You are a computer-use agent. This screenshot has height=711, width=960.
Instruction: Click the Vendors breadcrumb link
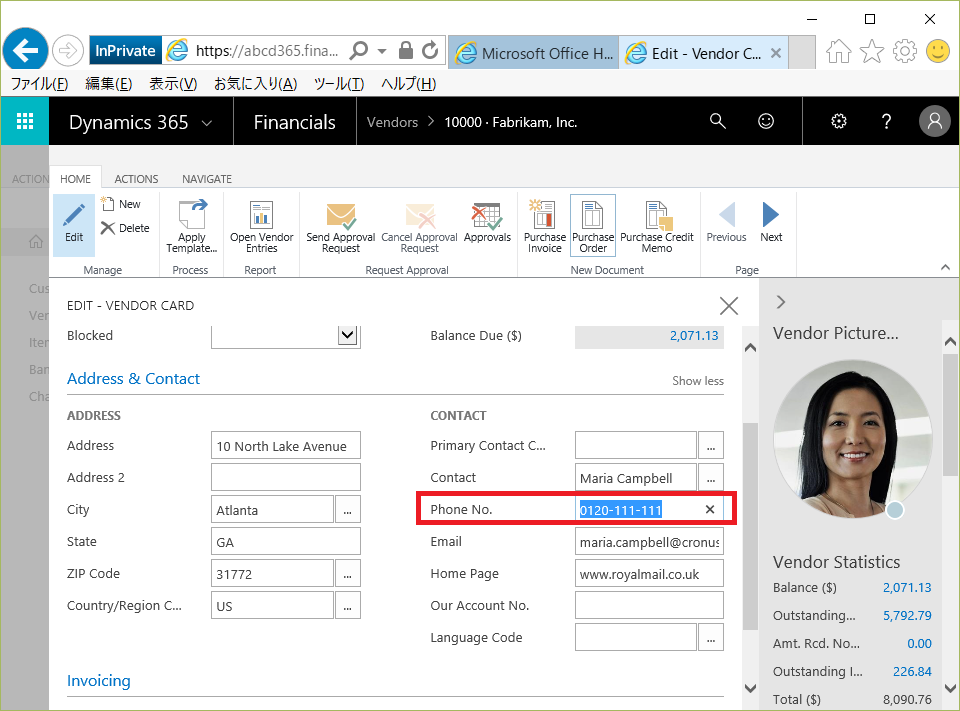coord(392,122)
